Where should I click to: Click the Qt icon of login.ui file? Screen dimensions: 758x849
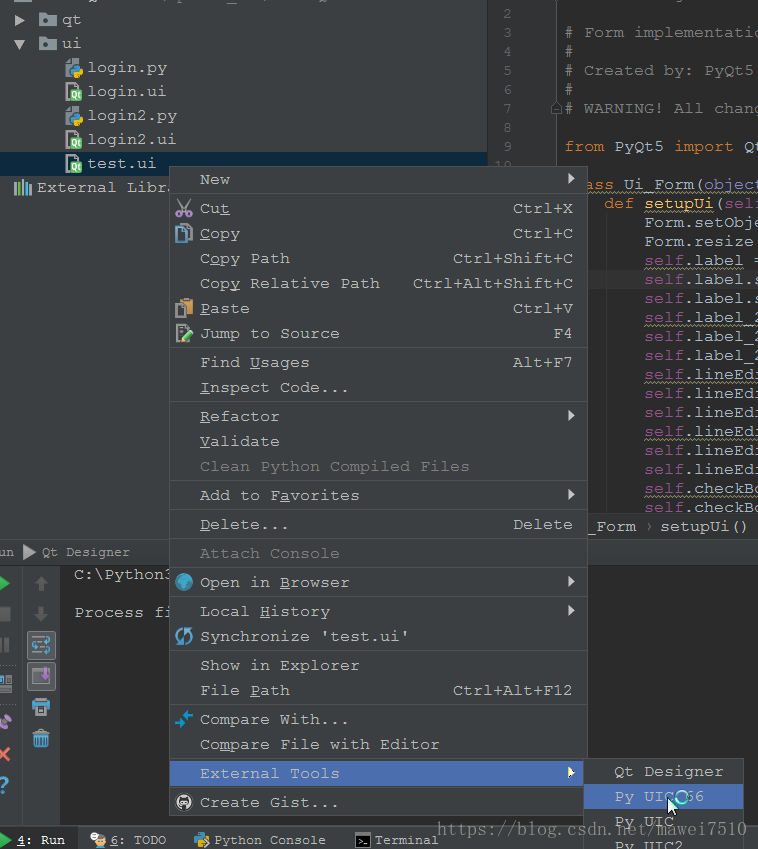tap(74, 92)
